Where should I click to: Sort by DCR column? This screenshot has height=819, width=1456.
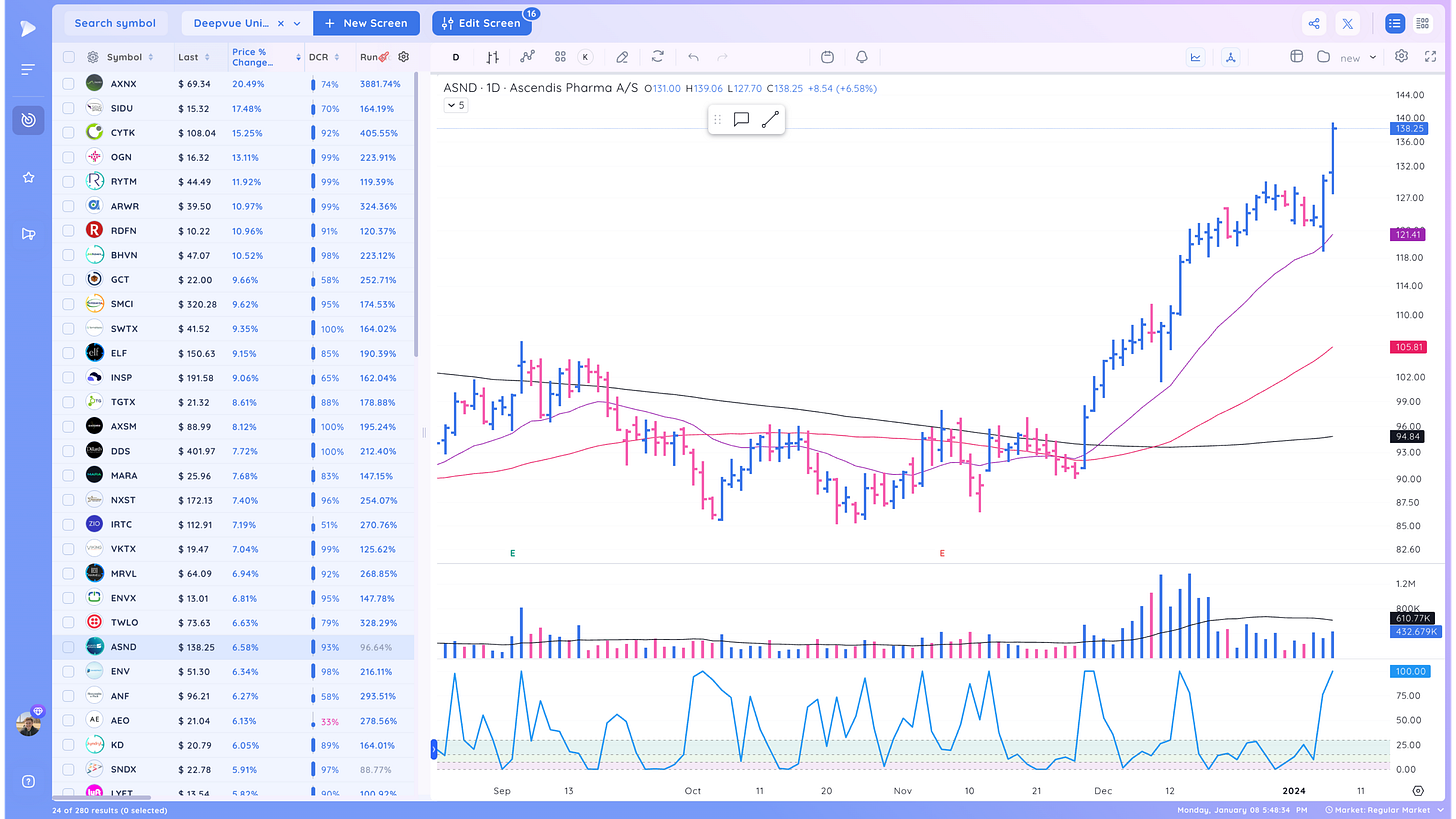click(x=325, y=57)
